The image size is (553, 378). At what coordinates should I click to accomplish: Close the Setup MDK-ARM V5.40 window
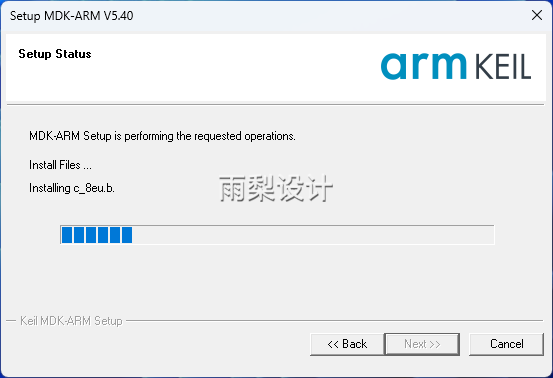pyautogui.click(x=536, y=15)
